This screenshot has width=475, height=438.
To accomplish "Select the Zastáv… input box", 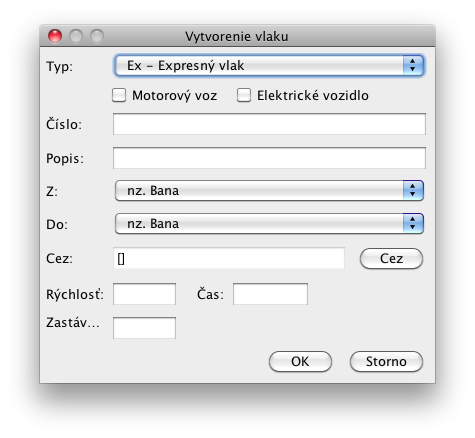I will click(x=144, y=328).
